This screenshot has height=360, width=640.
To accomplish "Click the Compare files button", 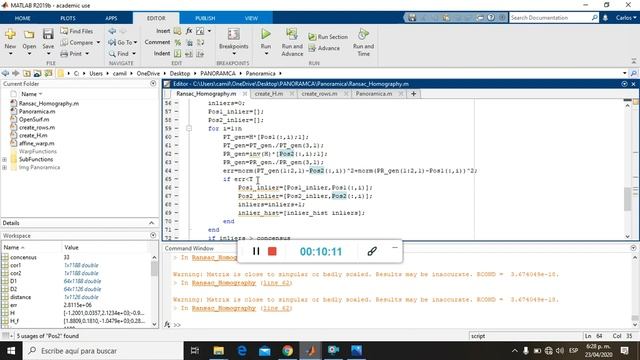I will [80, 42].
